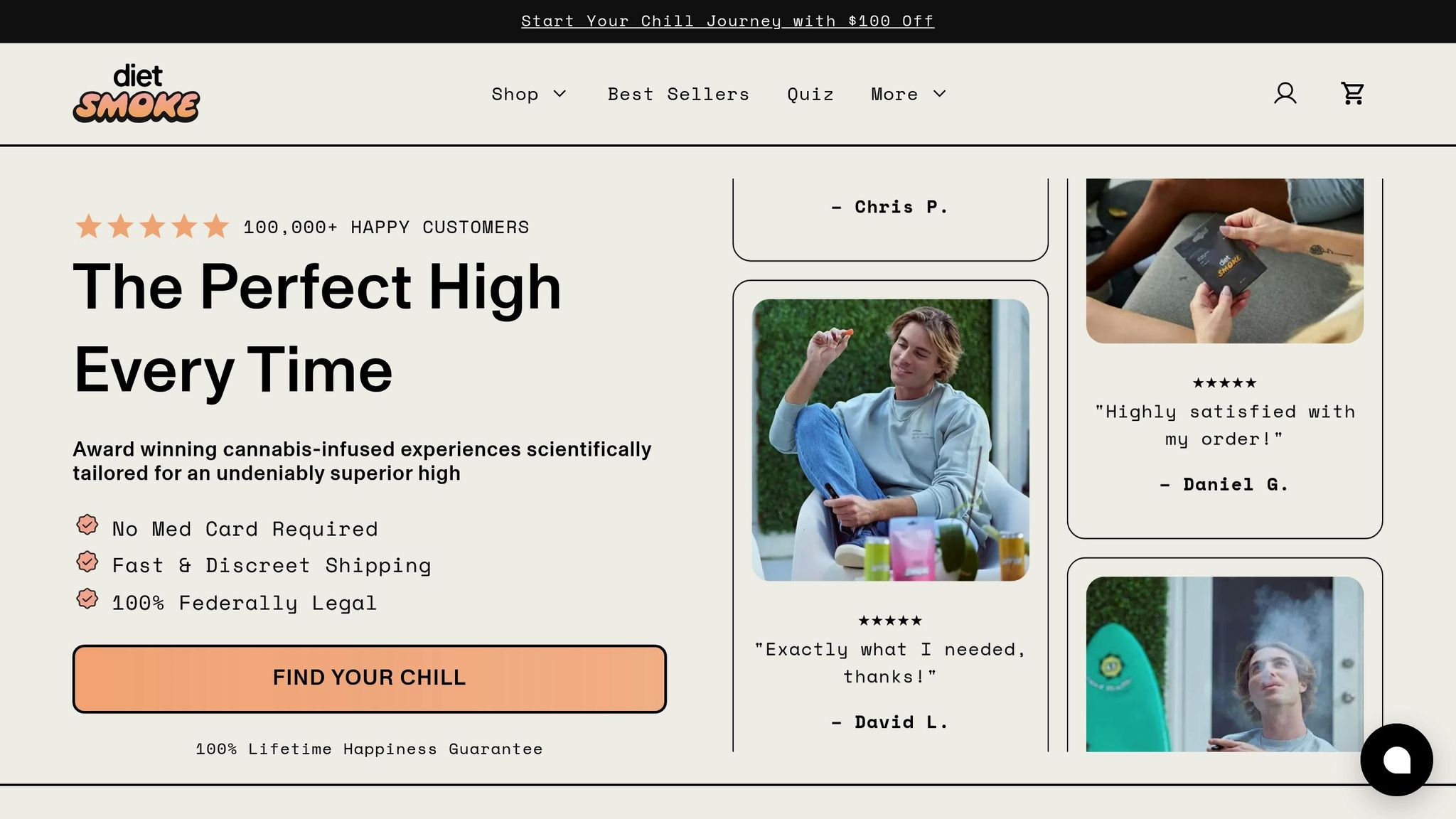This screenshot has height=819, width=1456.
Task: Open the chat bubble widget
Action: click(1396, 759)
